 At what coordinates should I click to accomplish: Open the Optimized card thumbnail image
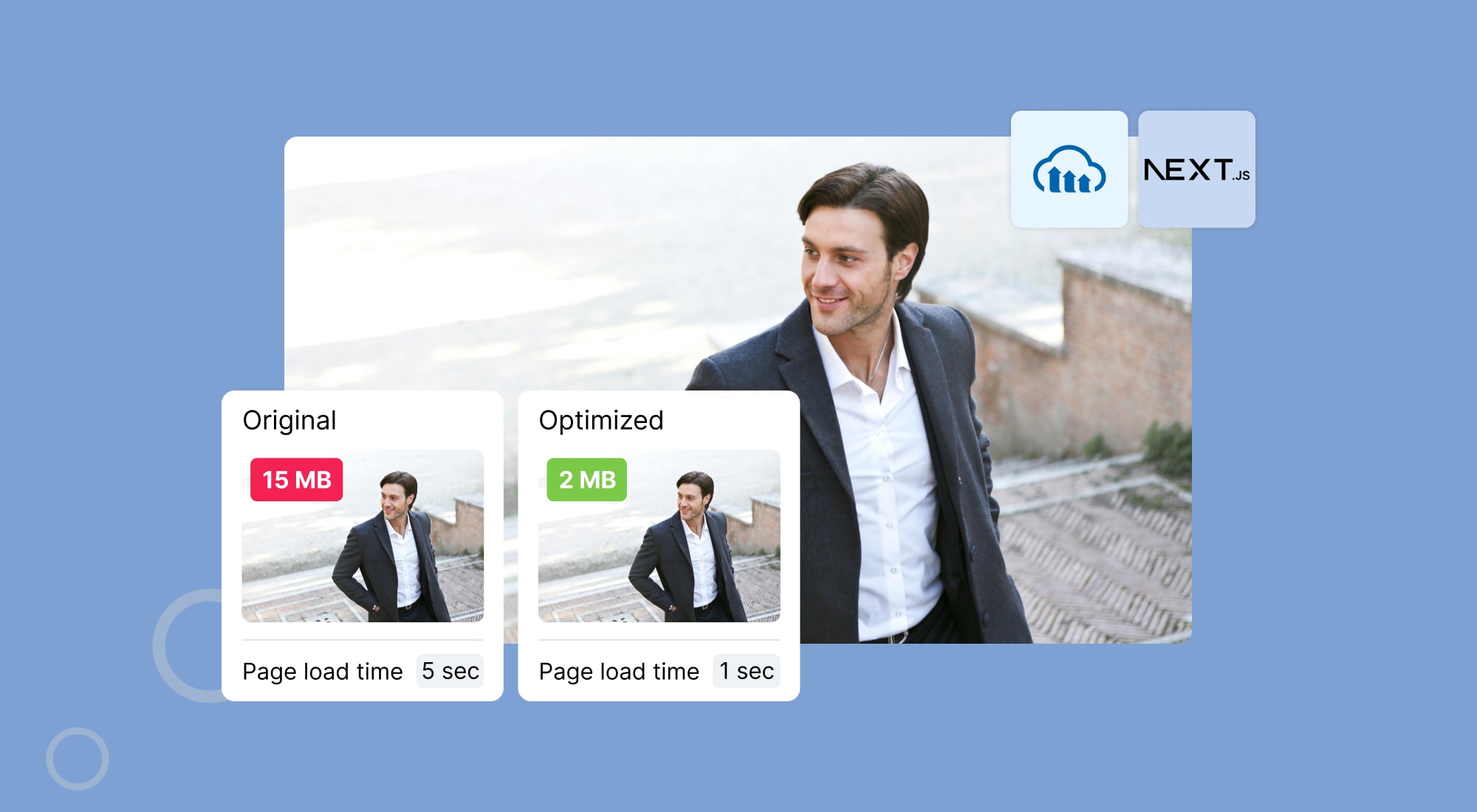(659, 536)
